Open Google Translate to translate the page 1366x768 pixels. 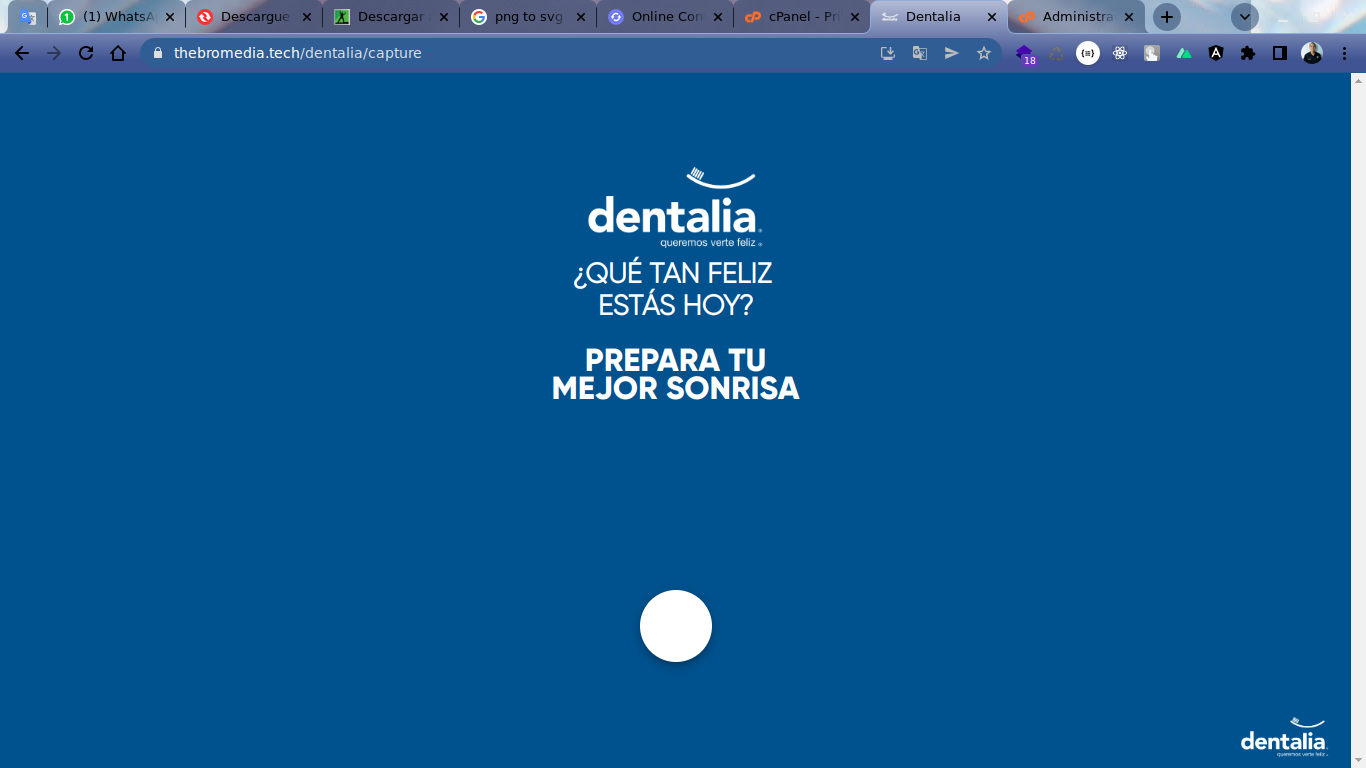920,53
